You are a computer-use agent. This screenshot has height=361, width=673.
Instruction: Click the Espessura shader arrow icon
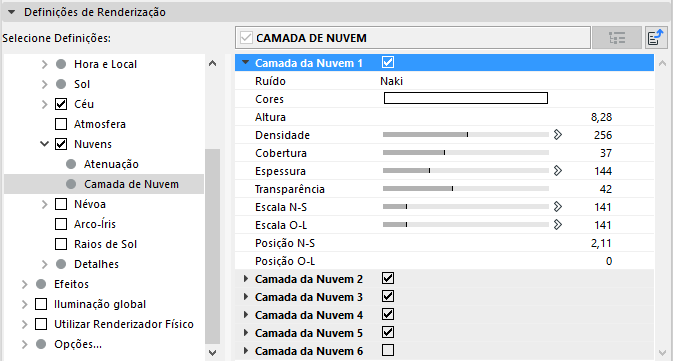pos(558,171)
